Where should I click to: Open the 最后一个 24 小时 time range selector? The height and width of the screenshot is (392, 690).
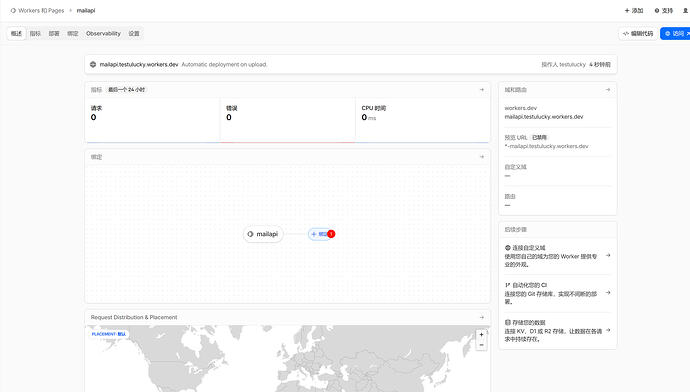pos(126,90)
